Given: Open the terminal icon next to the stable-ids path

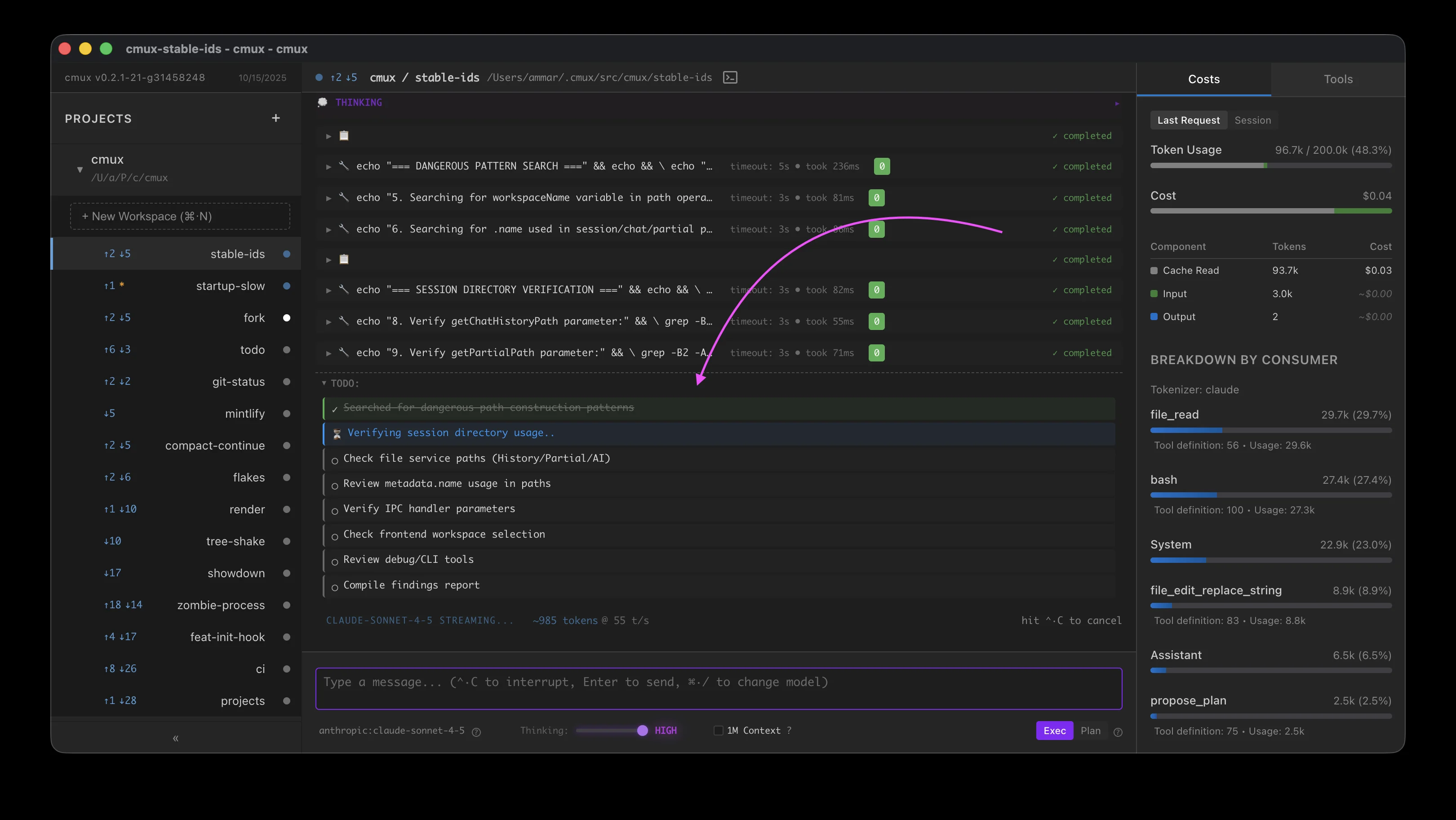Looking at the screenshot, I should pos(730,77).
